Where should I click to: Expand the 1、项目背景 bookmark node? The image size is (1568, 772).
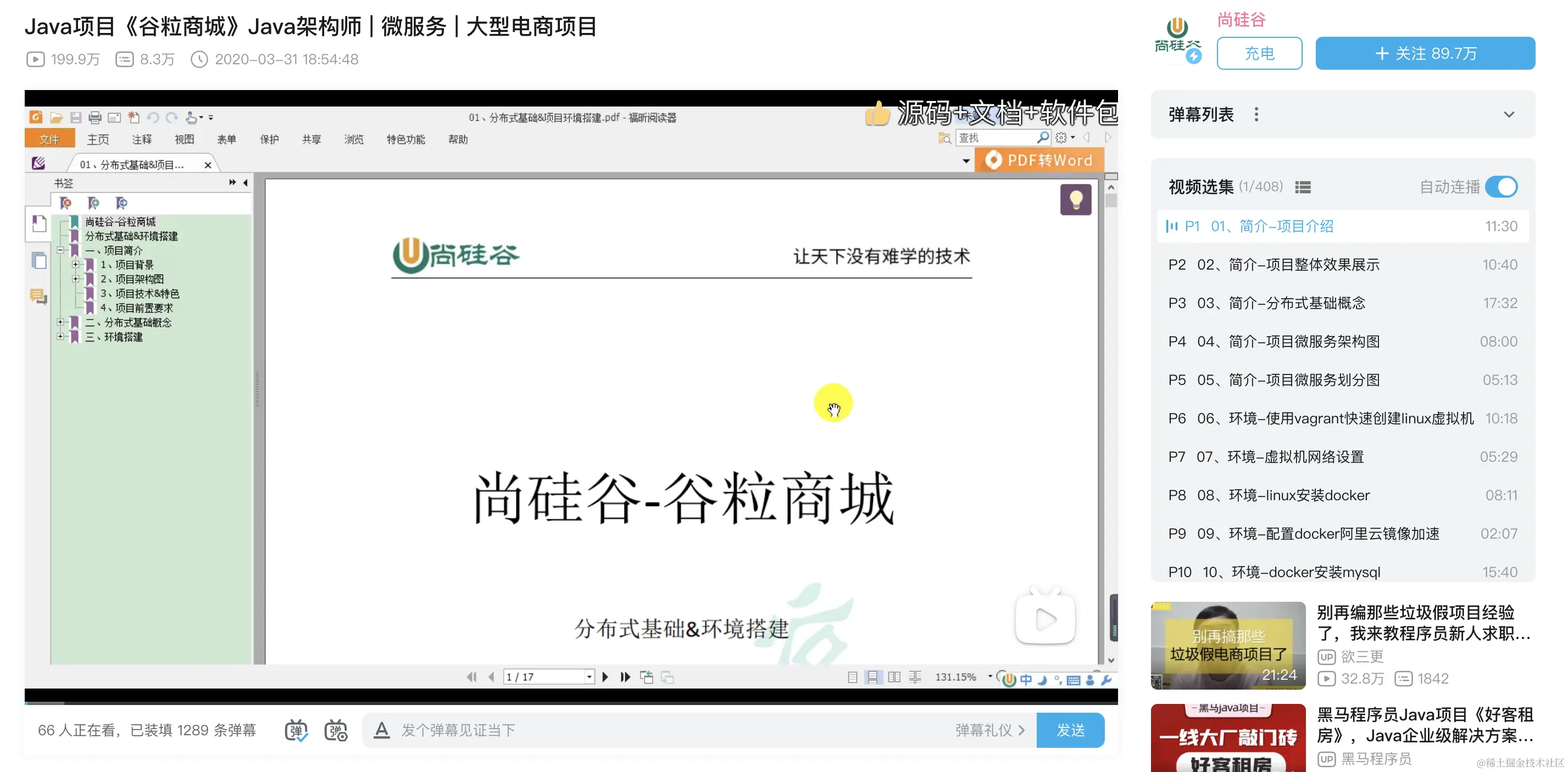(77, 264)
